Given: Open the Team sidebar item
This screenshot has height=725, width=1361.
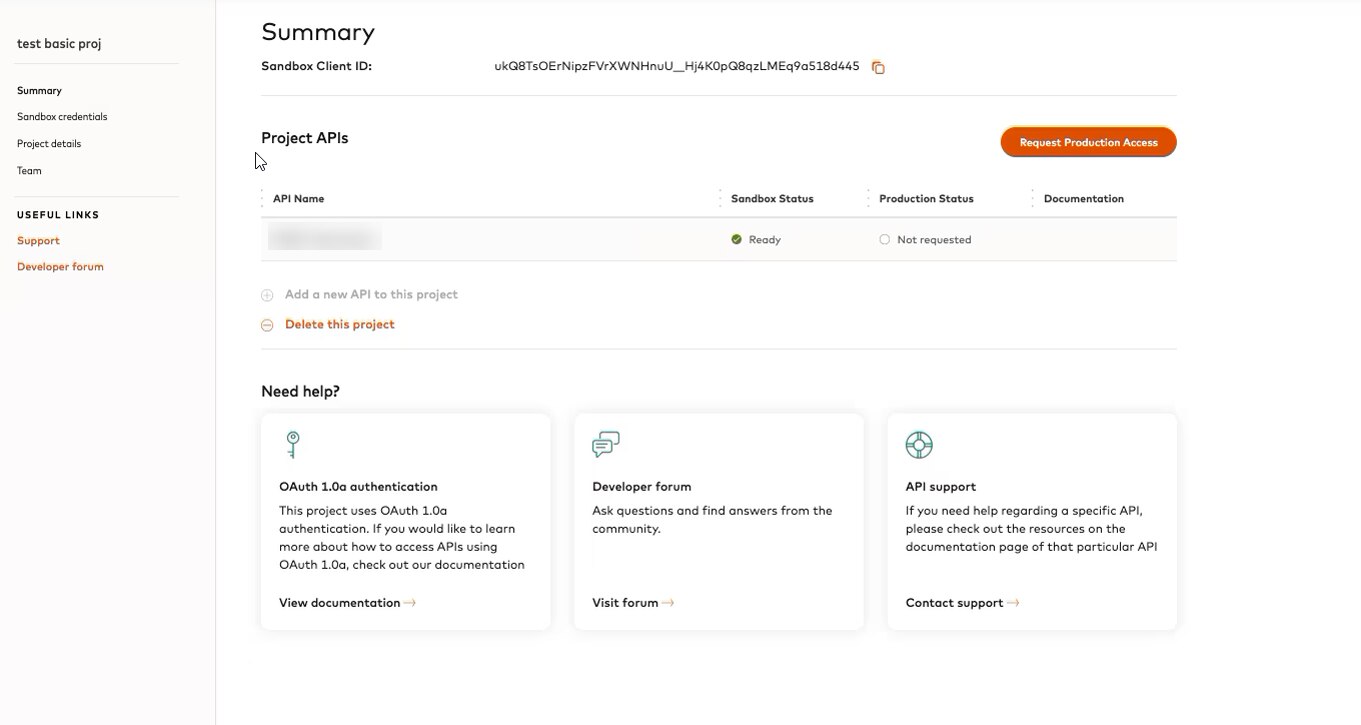Looking at the screenshot, I should [x=29, y=171].
